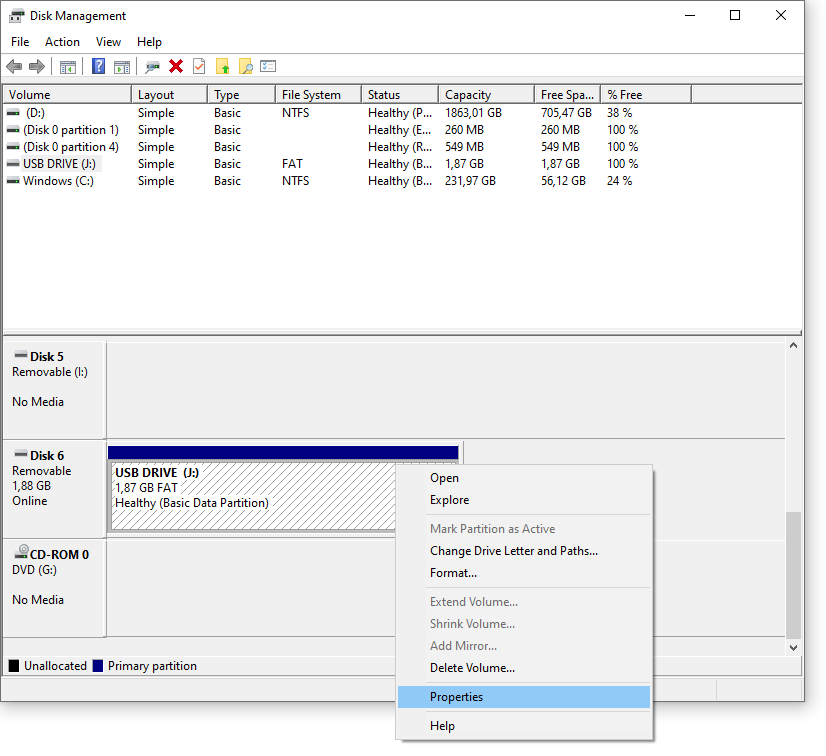Select Format... in the context menu

[453, 573]
